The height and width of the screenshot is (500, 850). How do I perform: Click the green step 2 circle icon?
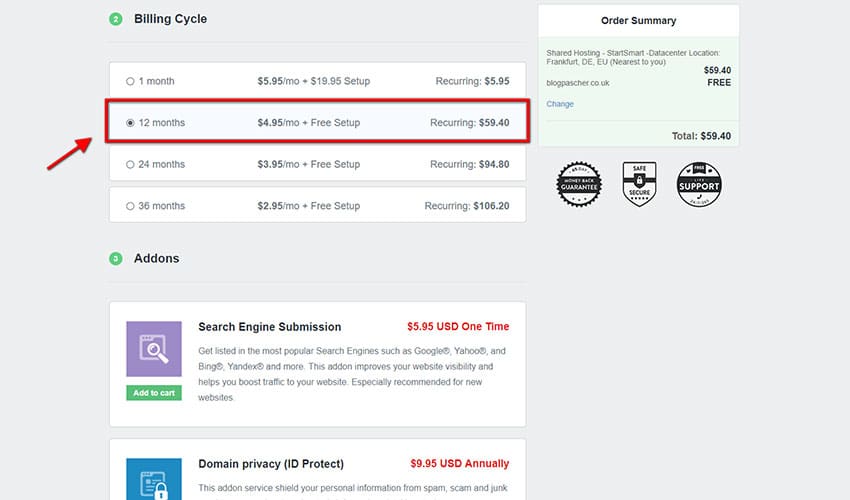[116, 19]
